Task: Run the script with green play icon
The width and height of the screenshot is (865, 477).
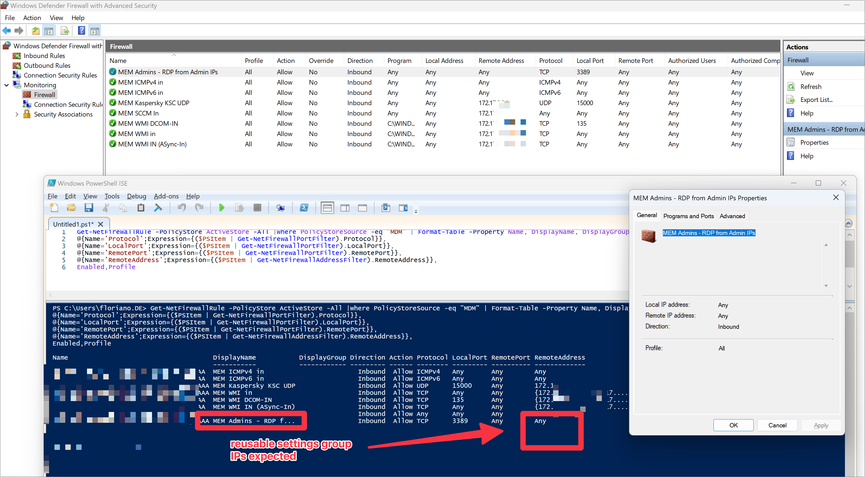Action: coord(222,208)
